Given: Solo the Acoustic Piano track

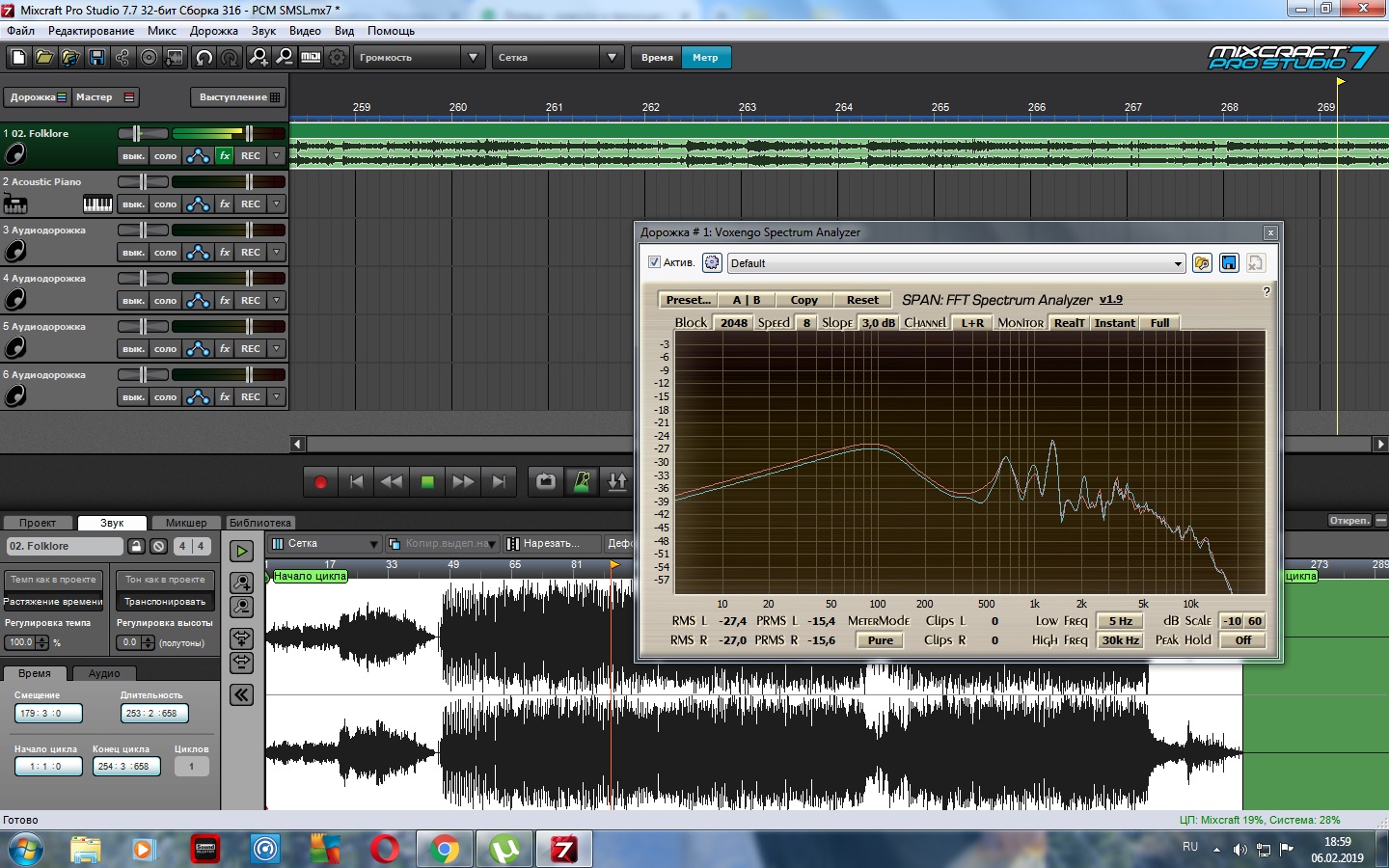Looking at the screenshot, I should 166,203.
